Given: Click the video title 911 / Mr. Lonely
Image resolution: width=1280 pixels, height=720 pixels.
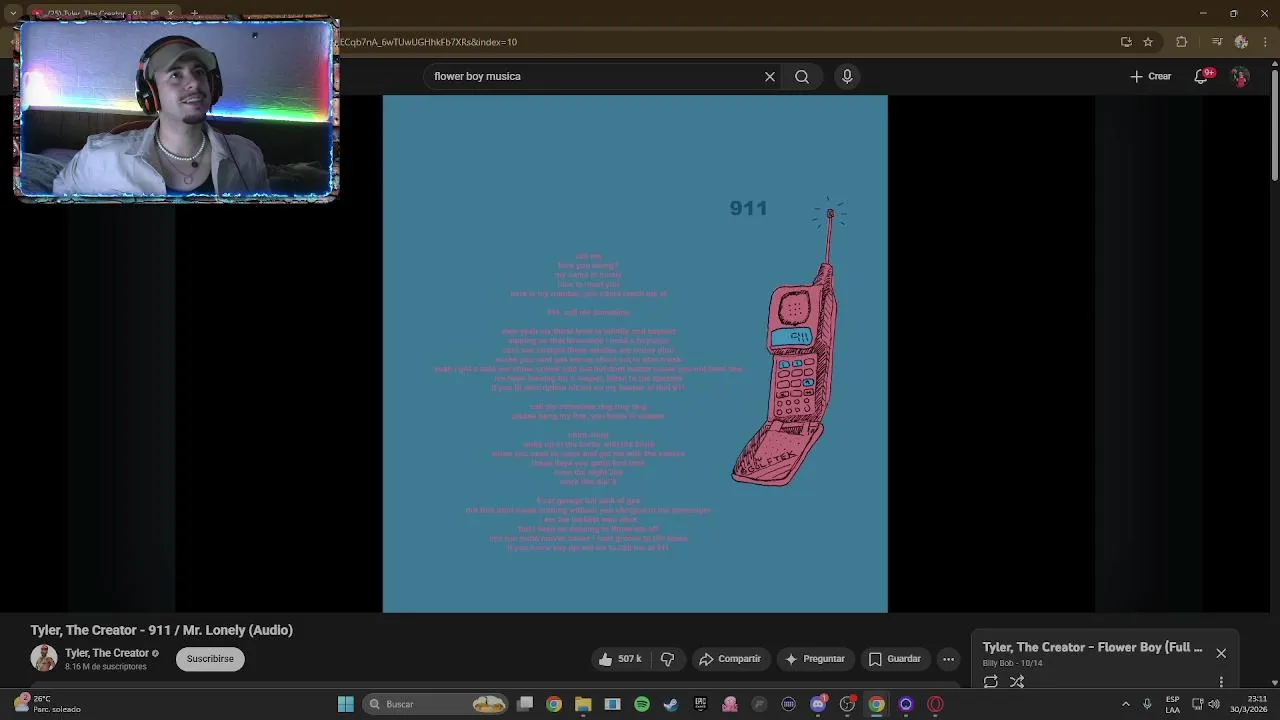Looking at the screenshot, I should click(162, 630).
